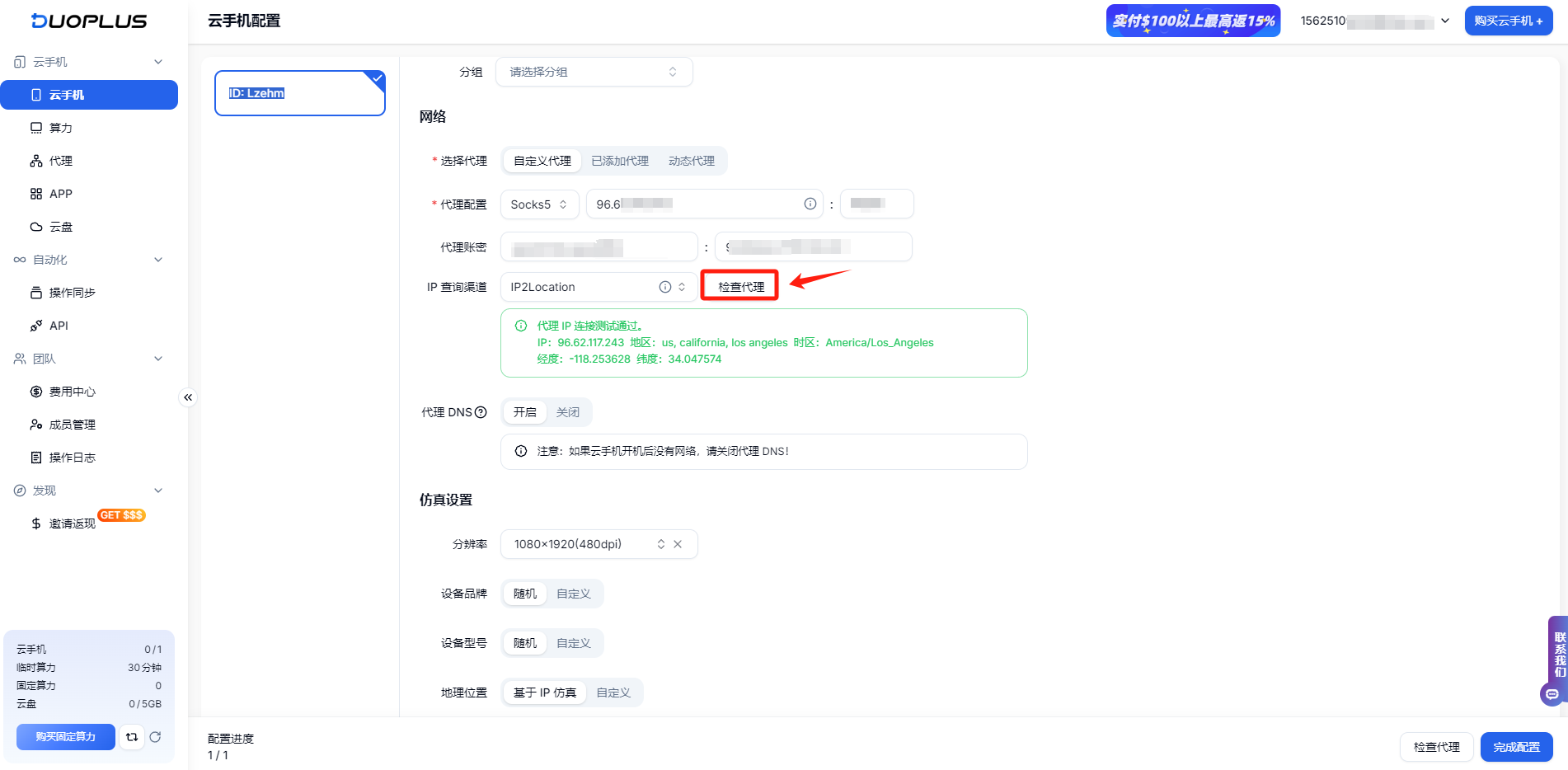Collapse the 发现 sidebar group
This screenshot has width=1568, height=770.
click(158, 491)
